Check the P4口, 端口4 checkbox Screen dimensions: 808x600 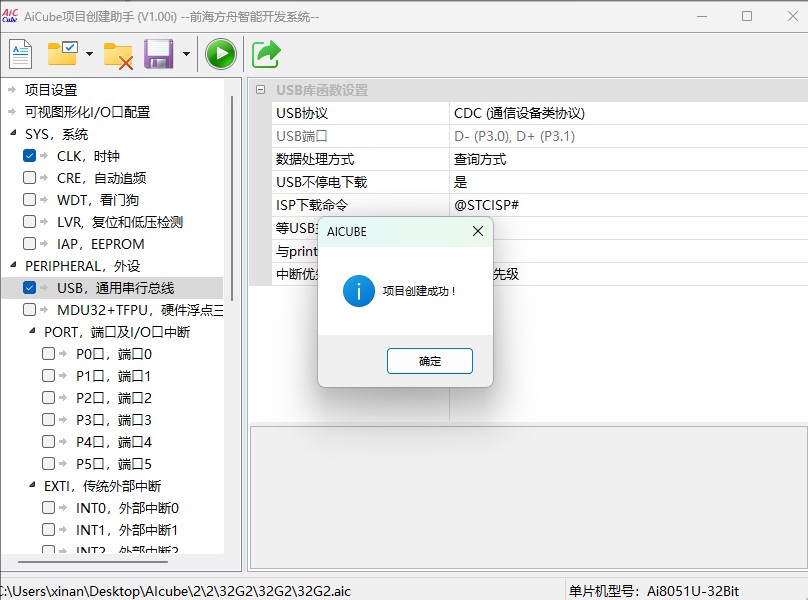click(48, 441)
